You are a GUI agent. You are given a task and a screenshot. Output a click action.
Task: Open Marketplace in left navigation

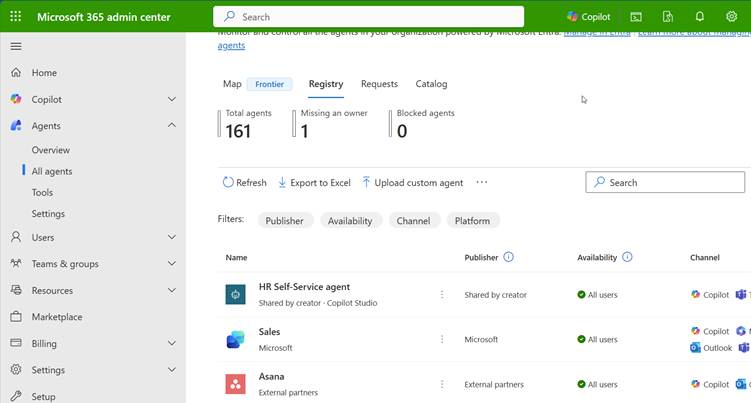57,317
